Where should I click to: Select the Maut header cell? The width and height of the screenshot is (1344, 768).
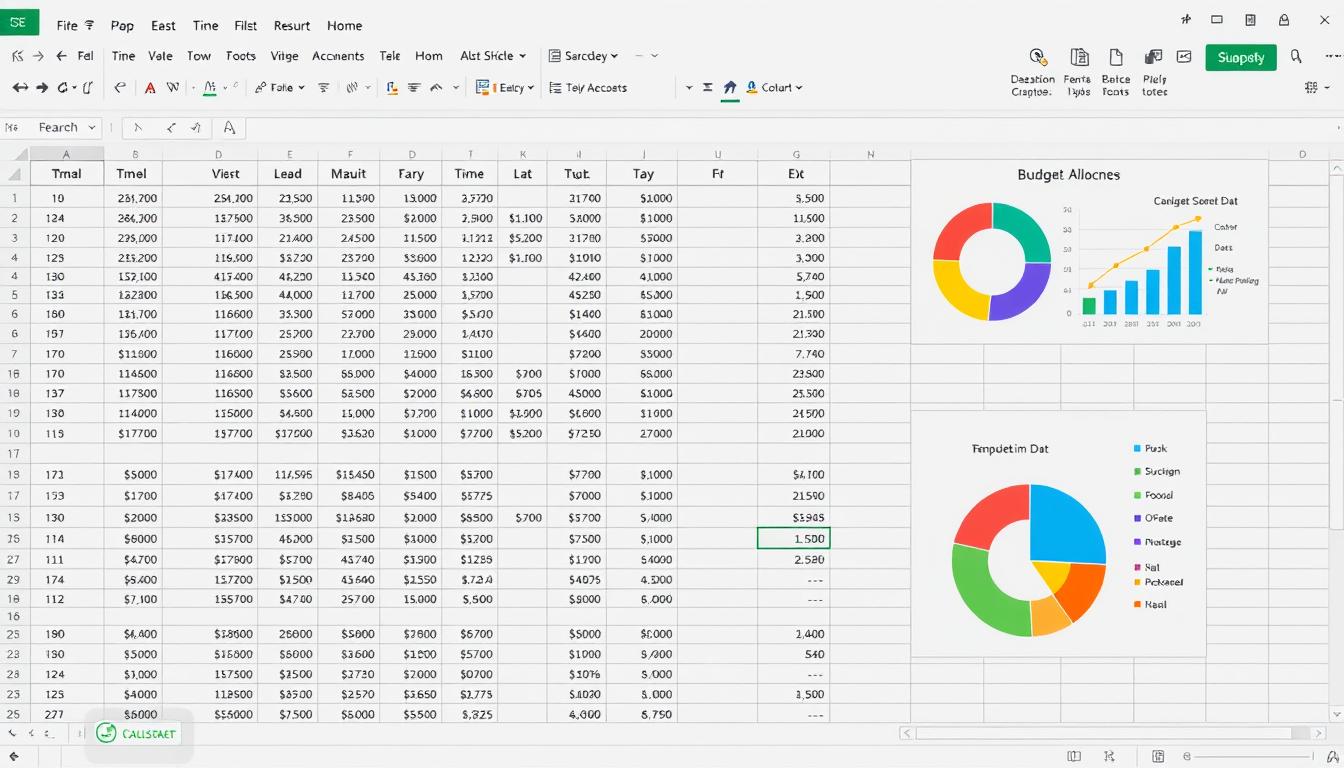(x=349, y=173)
